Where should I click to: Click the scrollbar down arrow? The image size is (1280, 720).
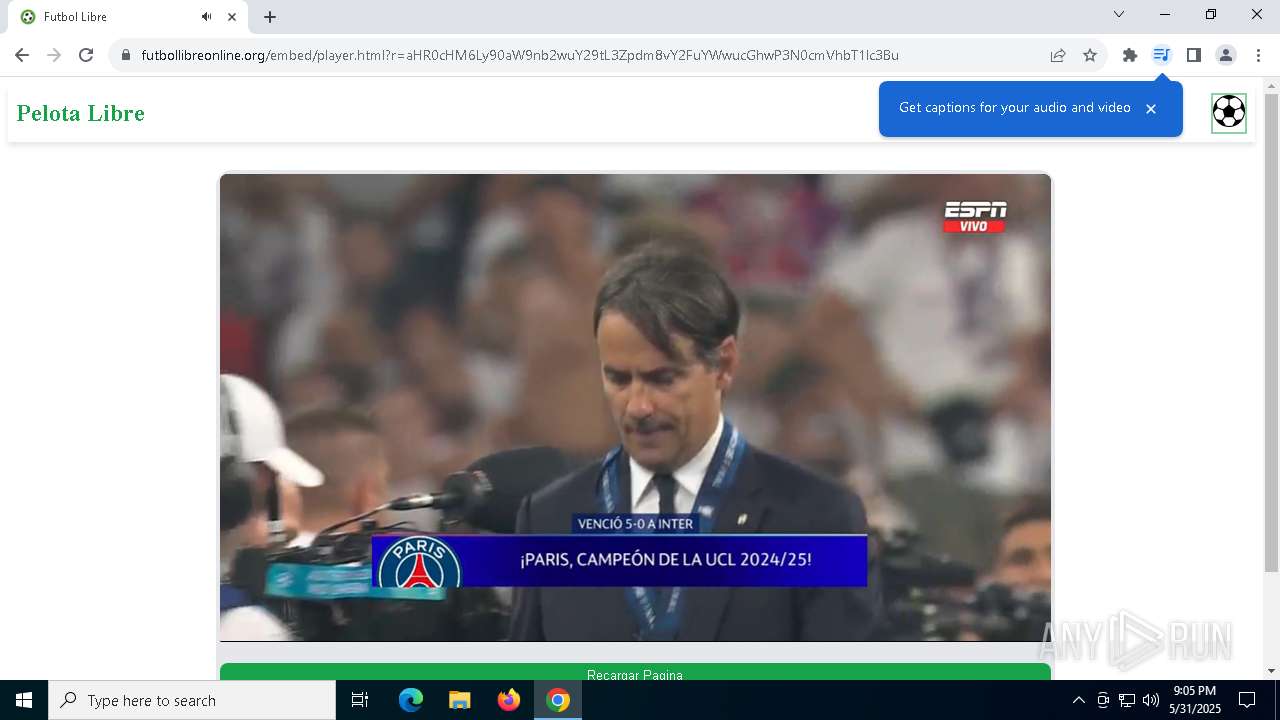point(1272,671)
